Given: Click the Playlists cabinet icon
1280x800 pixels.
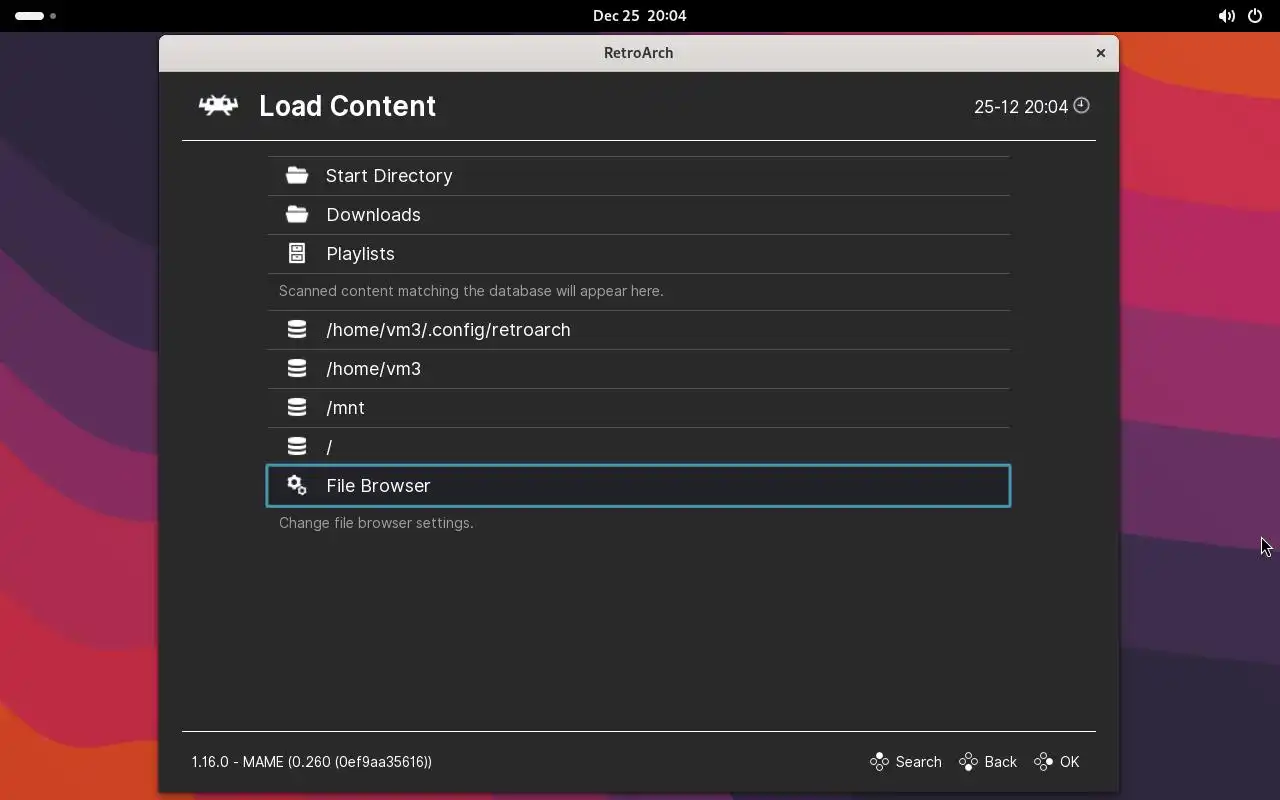Looking at the screenshot, I should [297, 254].
